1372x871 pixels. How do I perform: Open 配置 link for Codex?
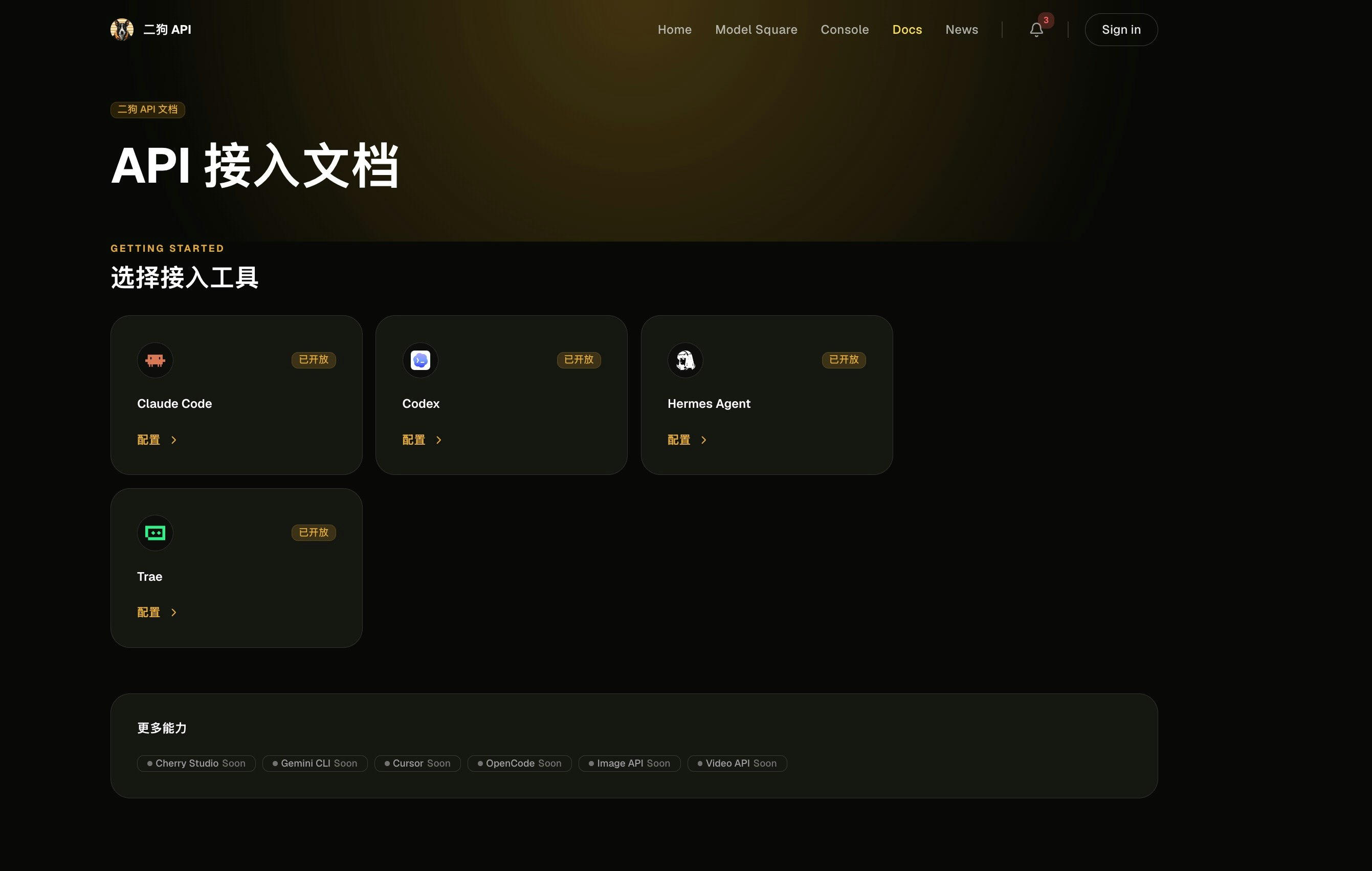[x=422, y=440]
